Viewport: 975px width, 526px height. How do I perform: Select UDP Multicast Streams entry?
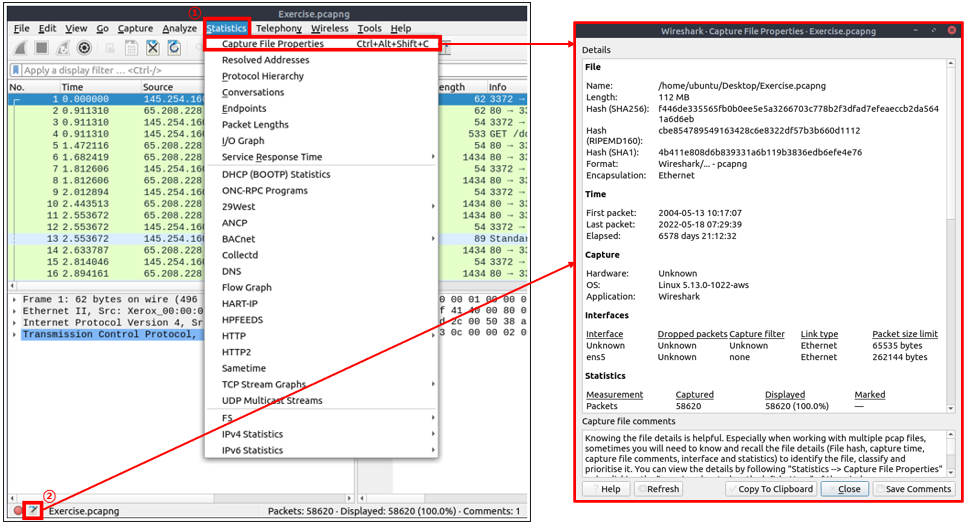tap(321, 401)
